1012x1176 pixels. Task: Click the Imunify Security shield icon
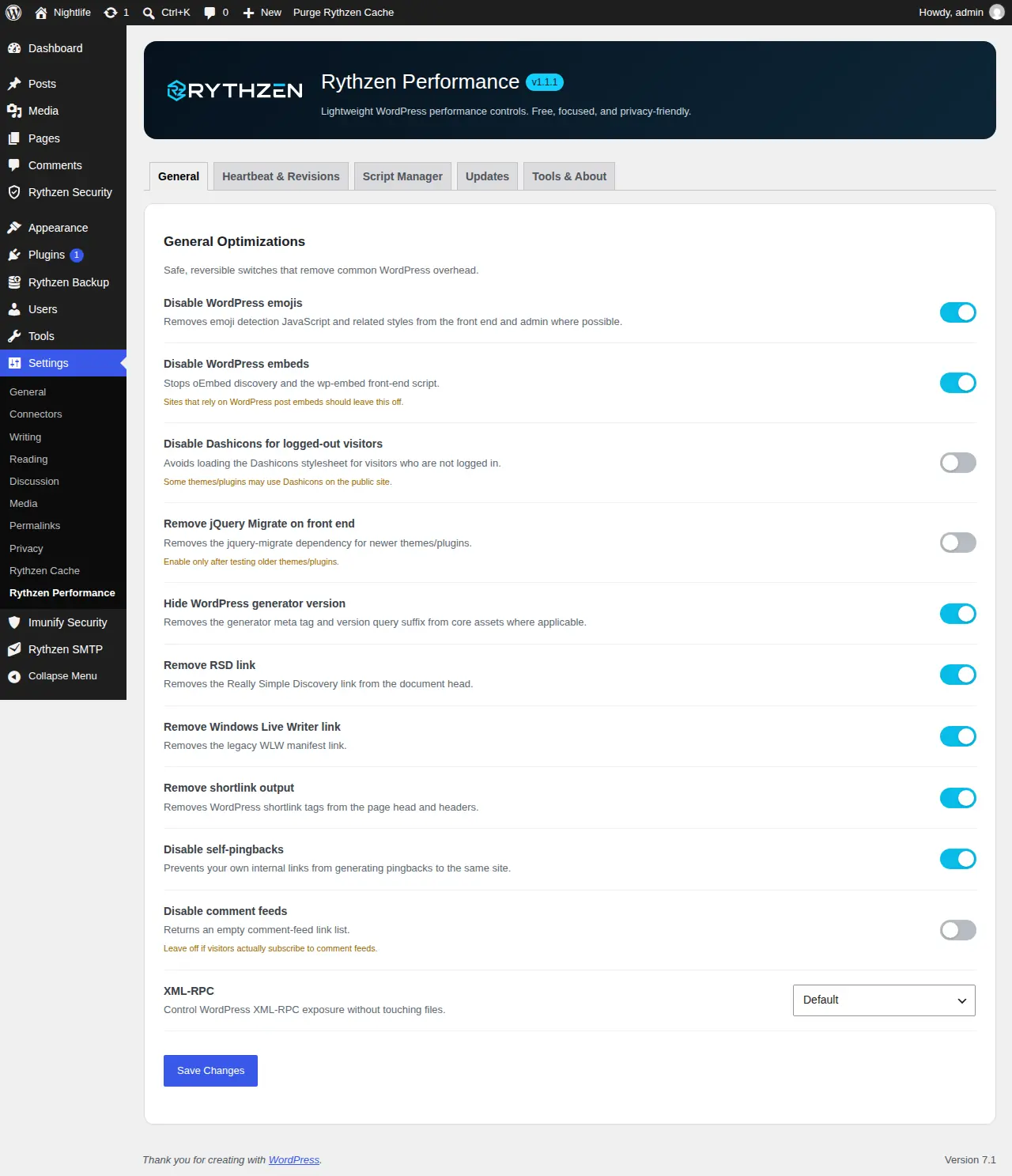pyautogui.click(x=14, y=622)
